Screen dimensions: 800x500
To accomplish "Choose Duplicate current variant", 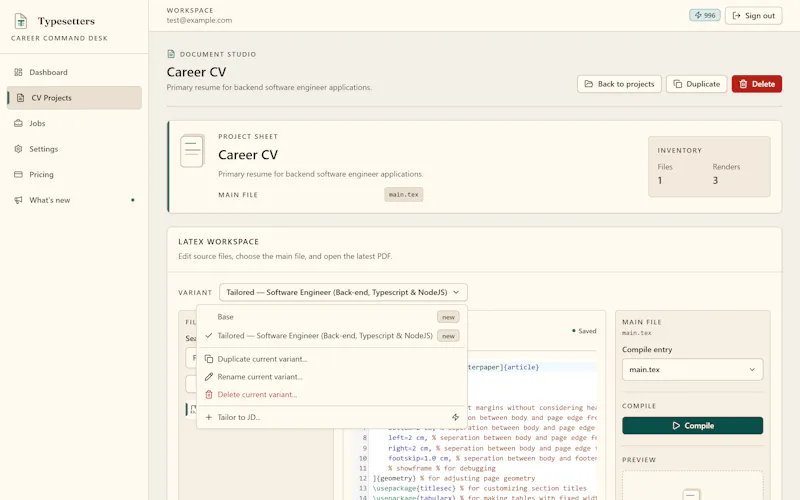I will pos(332,359).
